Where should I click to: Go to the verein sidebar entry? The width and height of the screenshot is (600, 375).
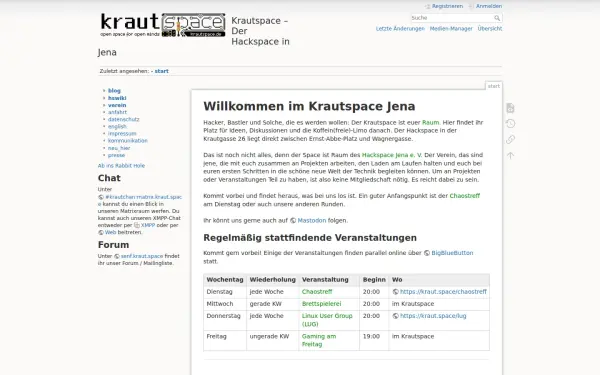[x=117, y=105]
